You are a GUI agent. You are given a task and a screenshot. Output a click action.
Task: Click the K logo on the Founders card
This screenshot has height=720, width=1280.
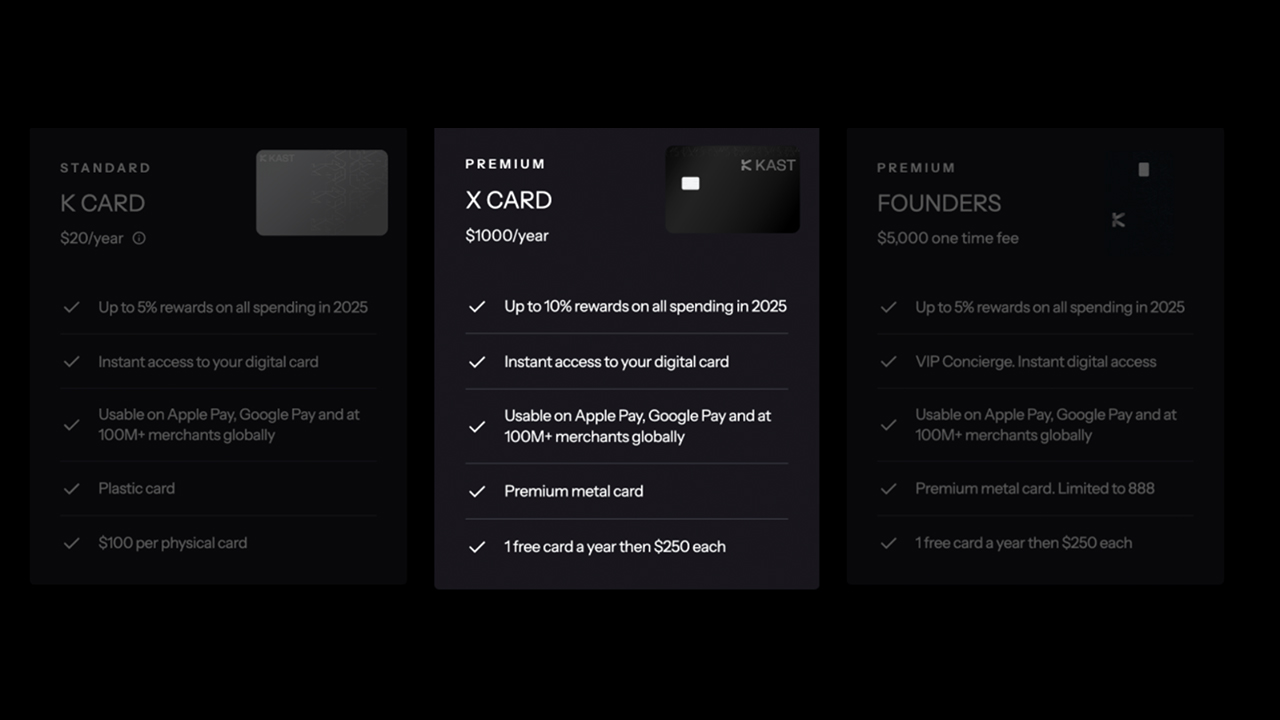[x=1118, y=220]
